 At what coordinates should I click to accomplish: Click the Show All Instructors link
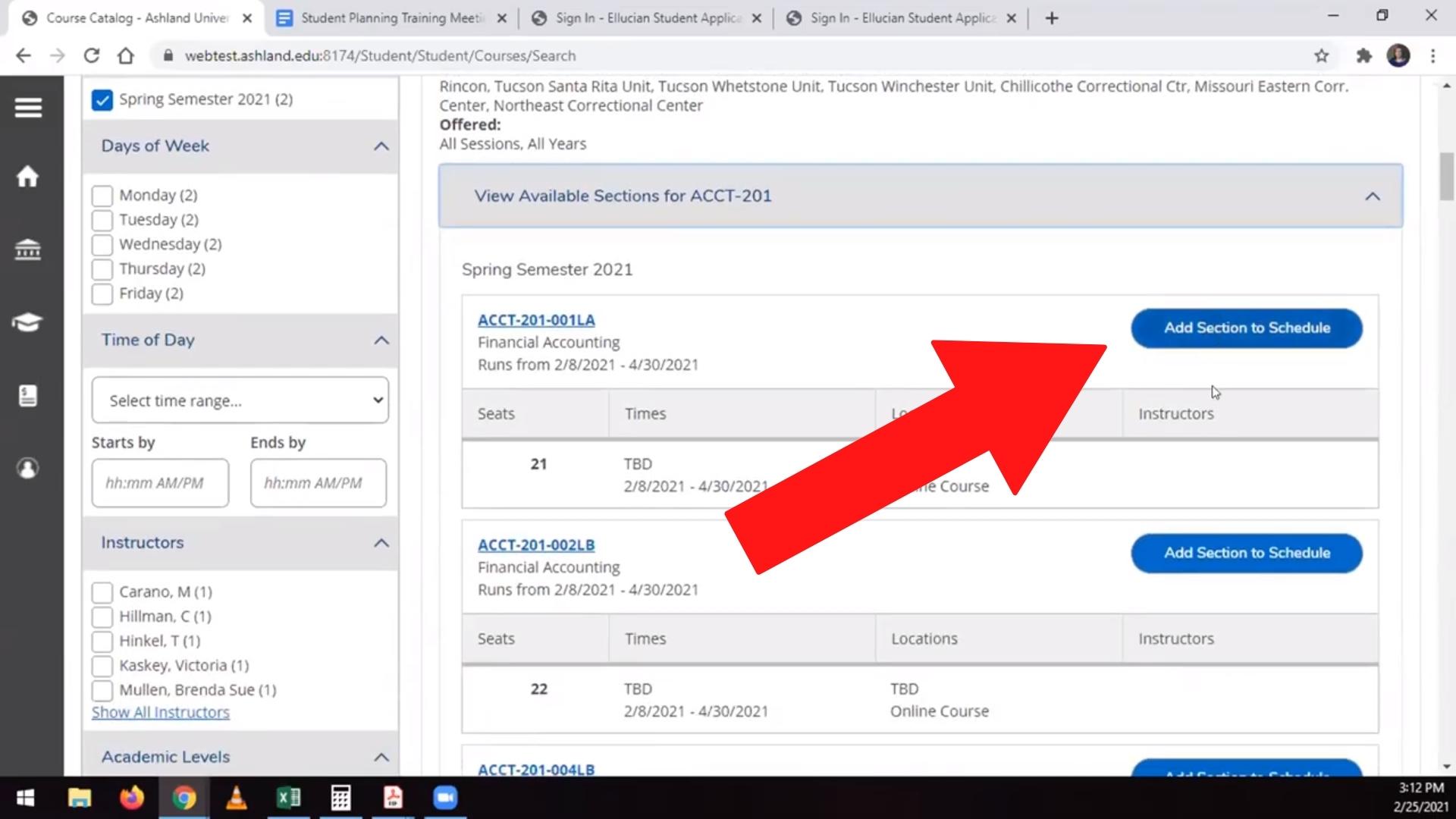coord(161,712)
